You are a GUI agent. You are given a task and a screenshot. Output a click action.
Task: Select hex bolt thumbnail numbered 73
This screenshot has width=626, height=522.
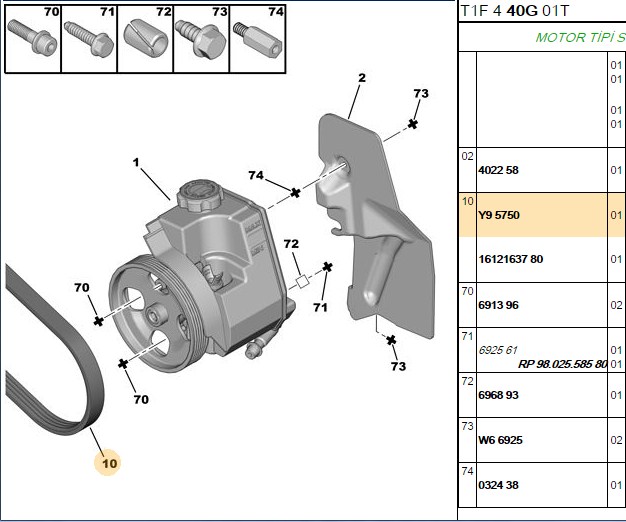click(x=202, y=39)
